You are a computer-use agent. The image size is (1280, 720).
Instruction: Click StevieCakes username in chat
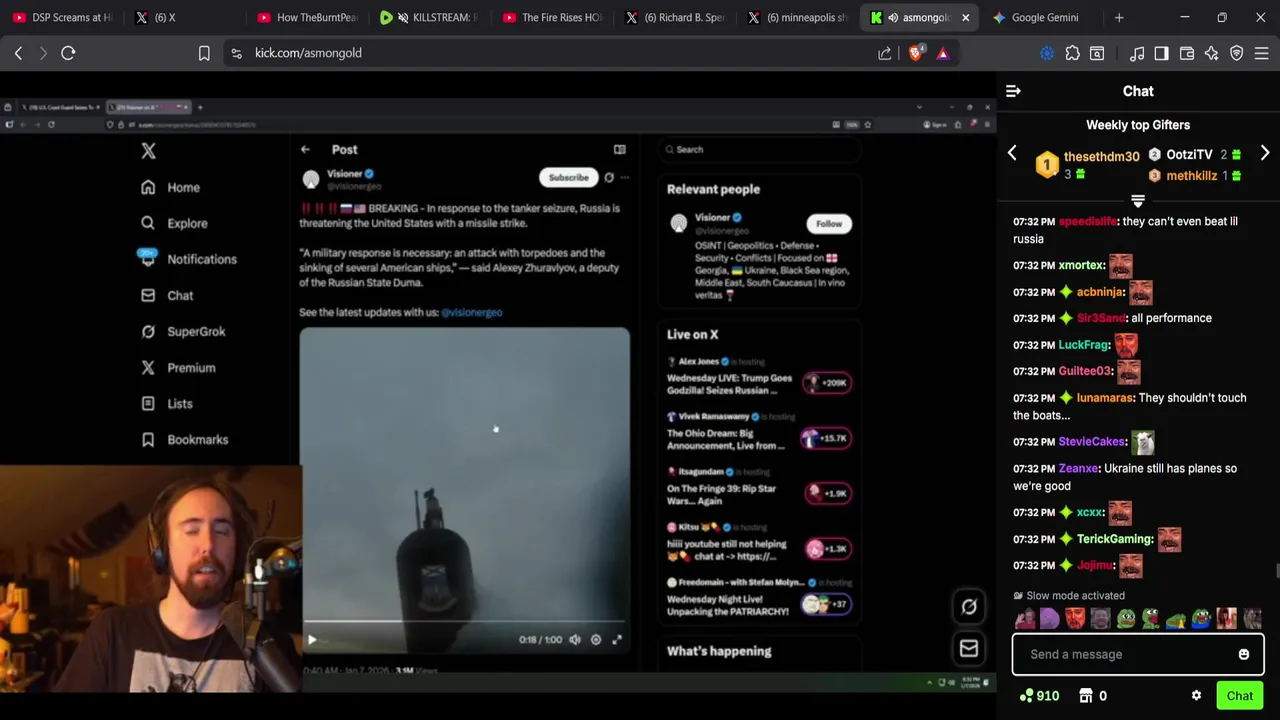tap(1092, 442)
